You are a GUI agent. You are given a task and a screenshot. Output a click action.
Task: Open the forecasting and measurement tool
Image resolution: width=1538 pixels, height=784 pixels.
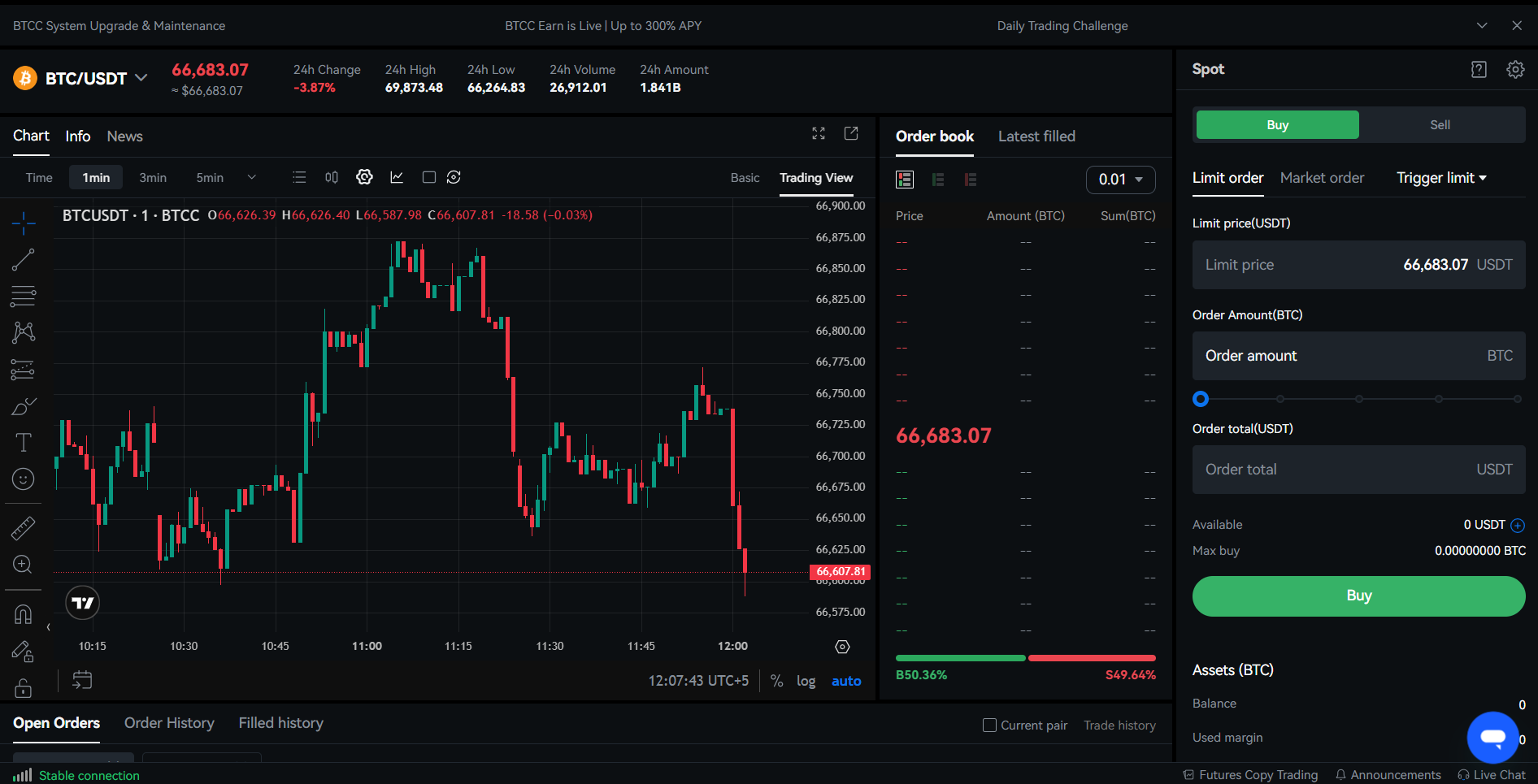click(x=23, y=370)
